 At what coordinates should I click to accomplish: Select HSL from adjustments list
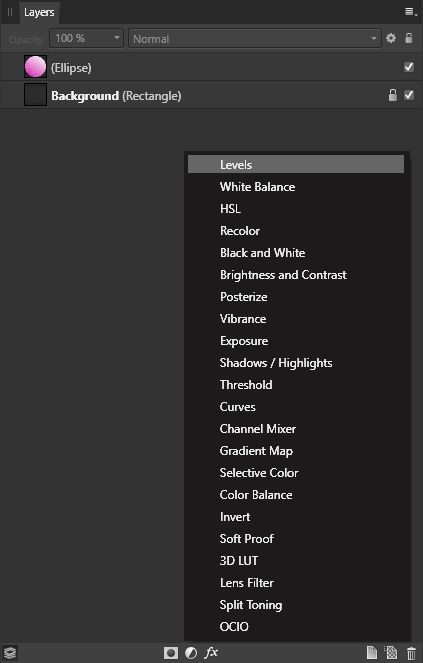tap(296, 208)
